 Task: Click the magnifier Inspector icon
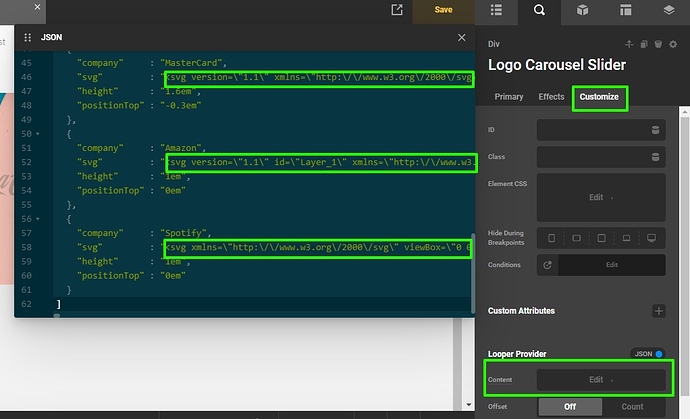click(540, 11)
